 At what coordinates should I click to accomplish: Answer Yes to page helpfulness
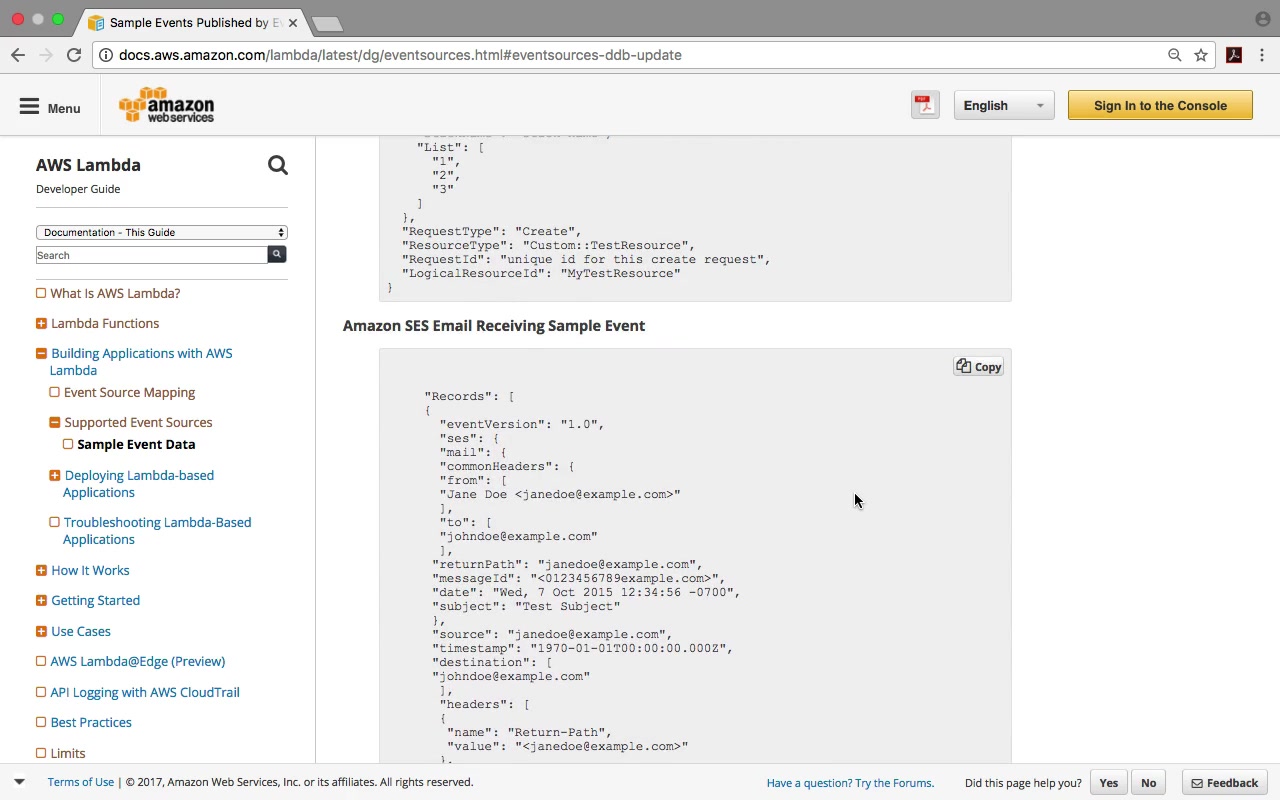click(1108, 783)
